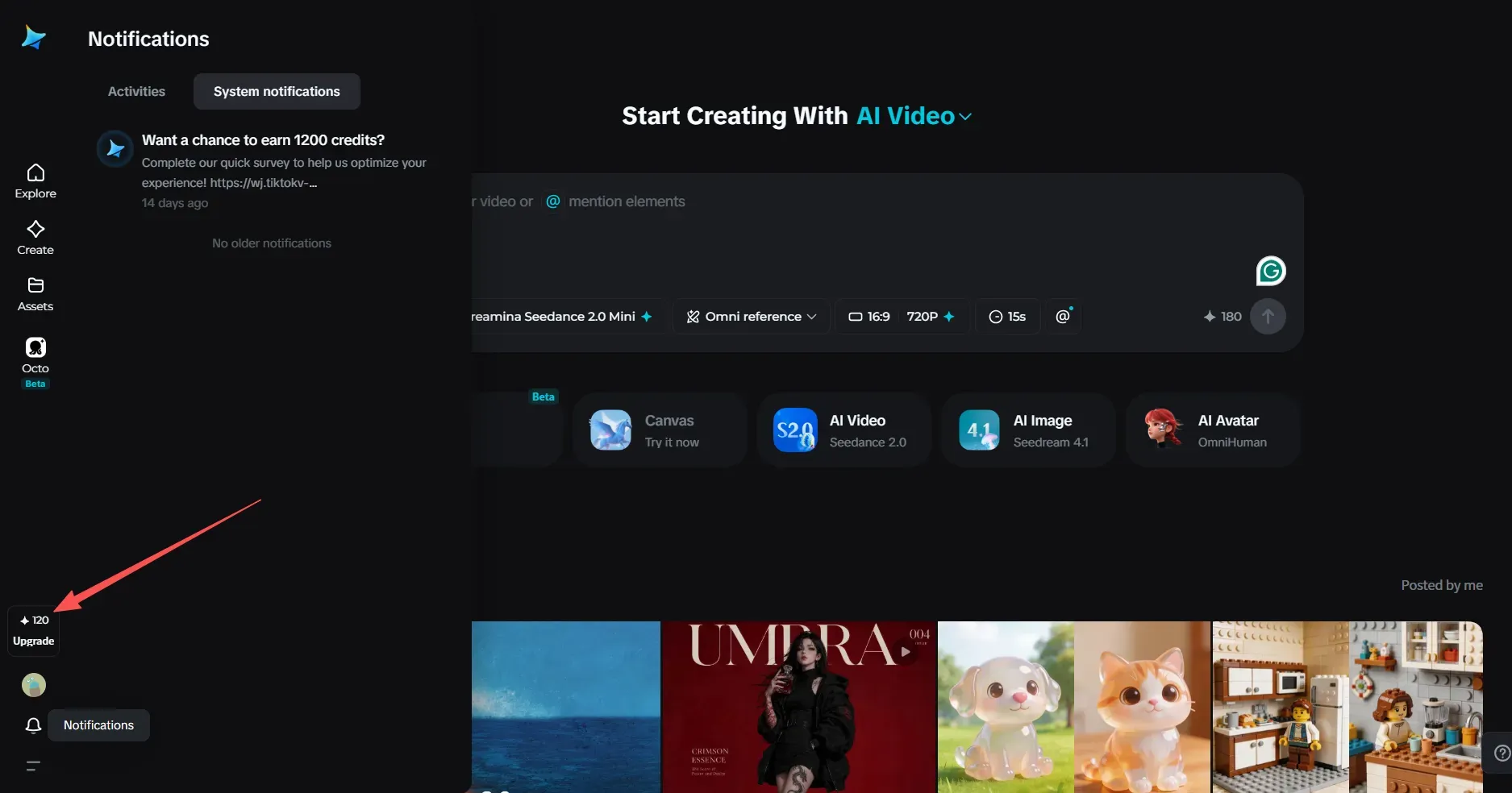Image resolution: width=1512 pixels, height=793 pixels.
Task: Switch to the Activities tab
Action: [x=136, y=92]
